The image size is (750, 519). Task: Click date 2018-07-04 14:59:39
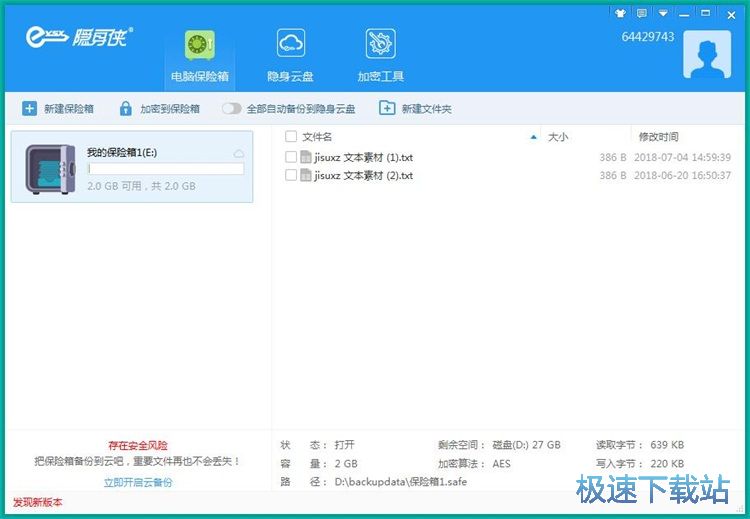pos(682,157)
